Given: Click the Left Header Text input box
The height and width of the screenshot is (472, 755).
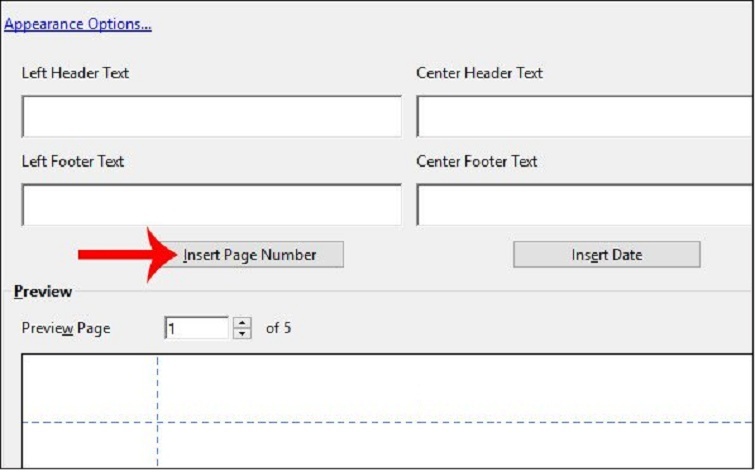Looking at the screenshot, I should [x=211, y=116].
